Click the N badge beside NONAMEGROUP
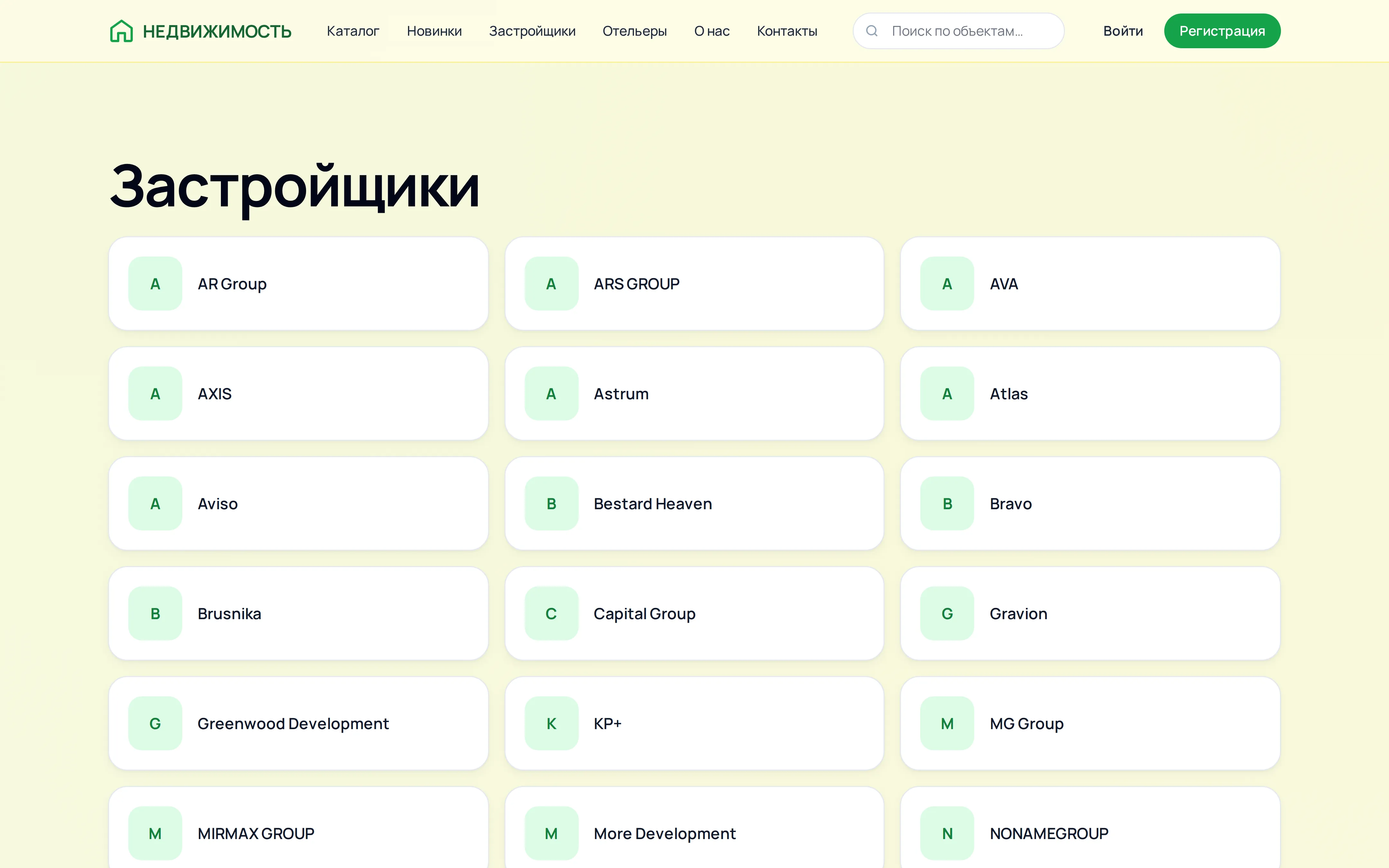This screenshot has width=1389, height=868. (x=947, y=834)
